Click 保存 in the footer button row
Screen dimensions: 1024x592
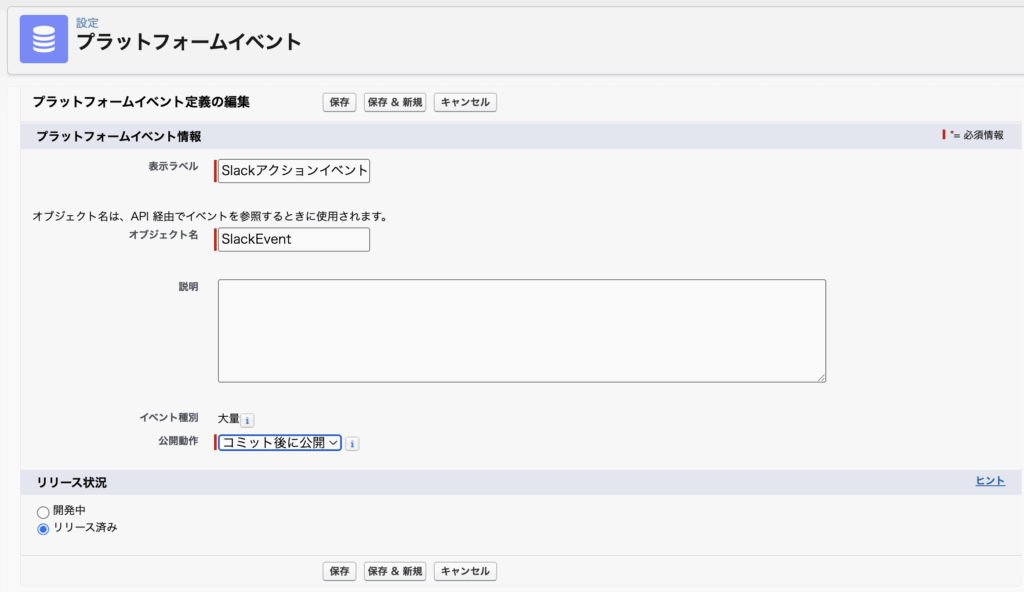tap(339, 571)
